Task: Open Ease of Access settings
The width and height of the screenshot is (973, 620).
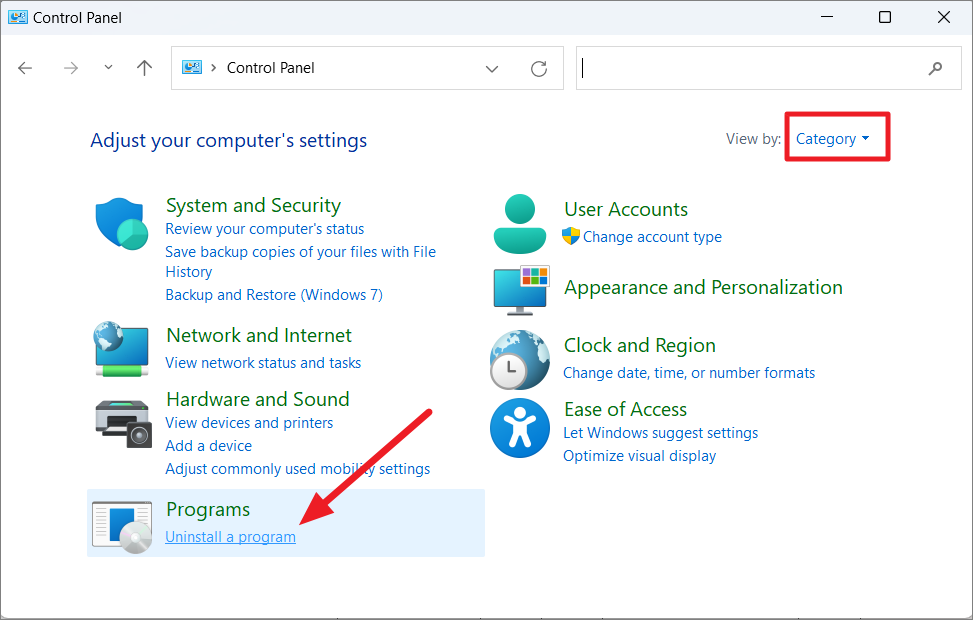Action: (x=625, y=409)
